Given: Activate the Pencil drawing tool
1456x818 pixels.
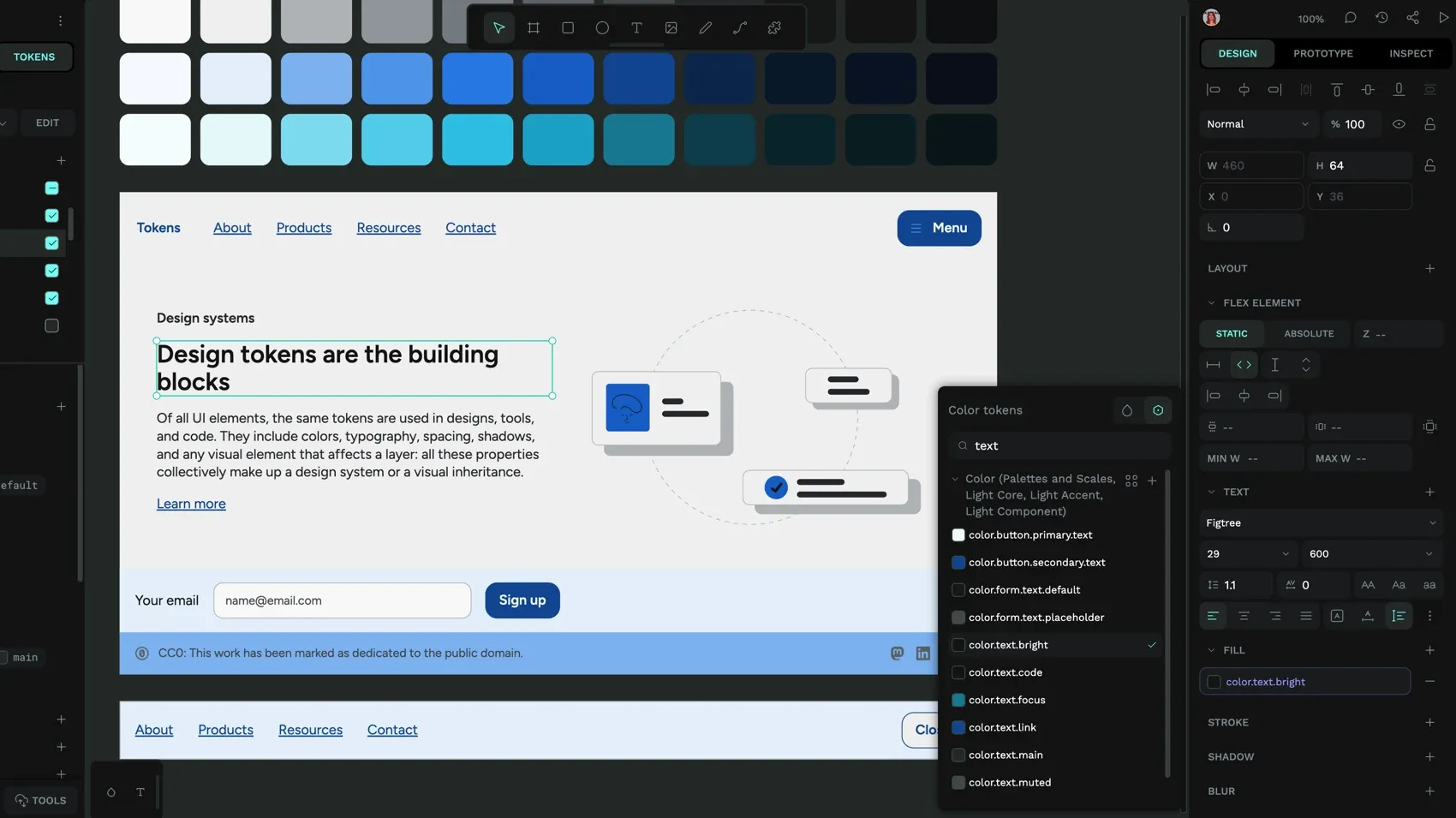Looking at the screenshot, I should (705, 27).
